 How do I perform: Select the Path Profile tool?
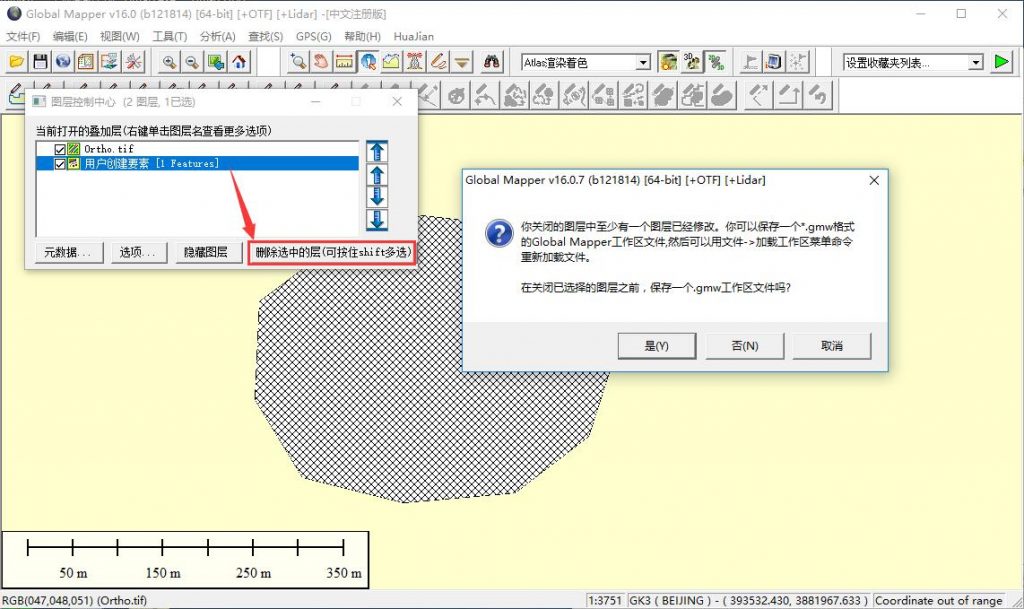pos(391,62)
